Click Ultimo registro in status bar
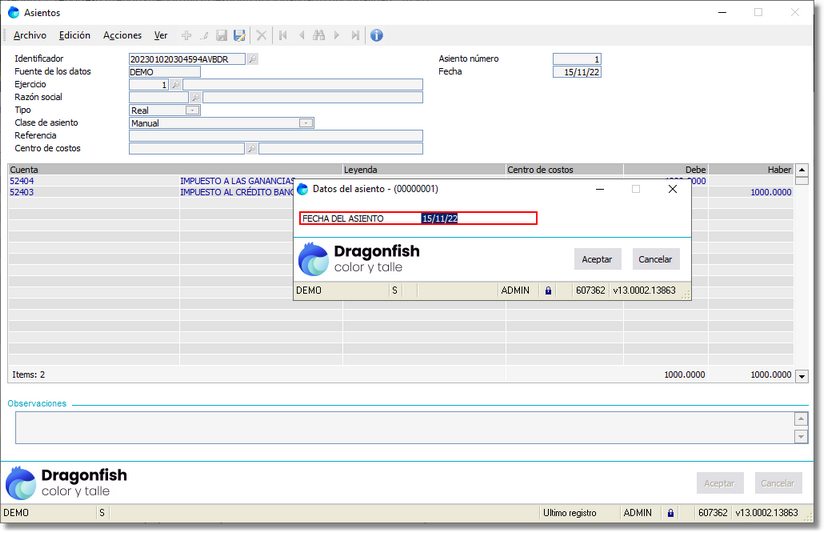 (570, 513)
